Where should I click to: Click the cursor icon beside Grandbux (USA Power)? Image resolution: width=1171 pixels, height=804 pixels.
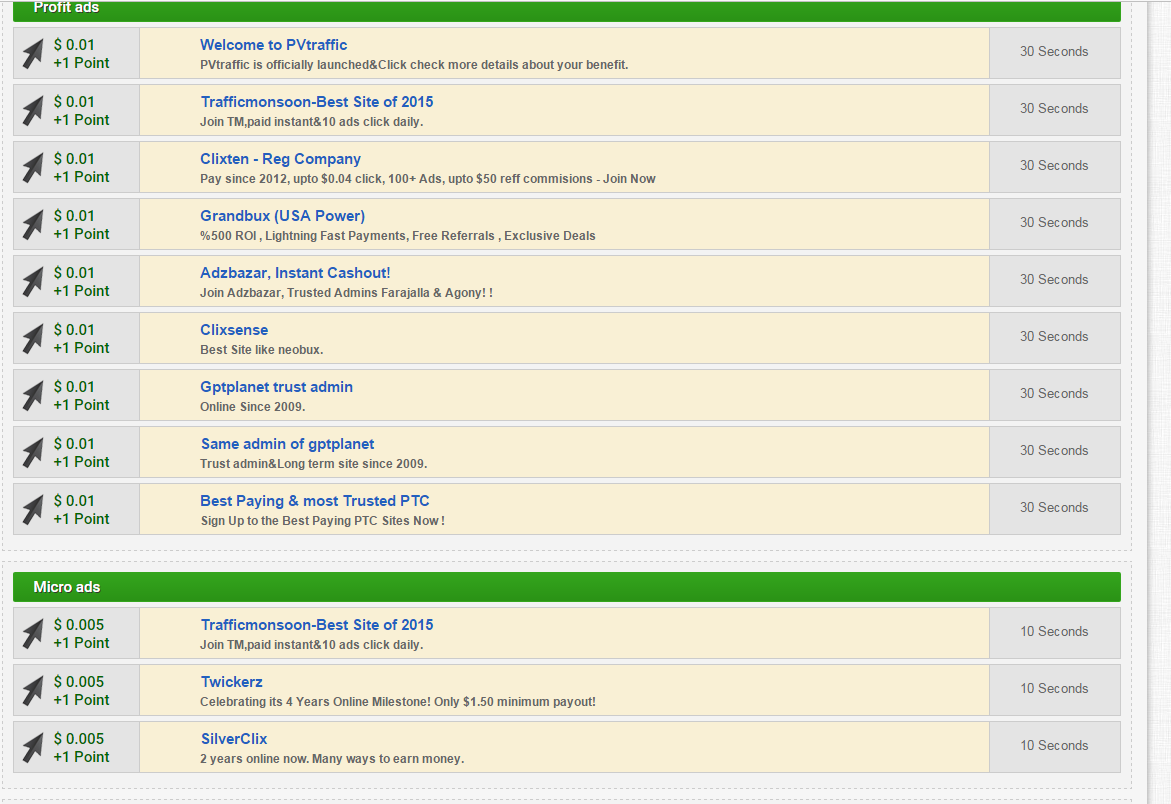pos(33,225)
